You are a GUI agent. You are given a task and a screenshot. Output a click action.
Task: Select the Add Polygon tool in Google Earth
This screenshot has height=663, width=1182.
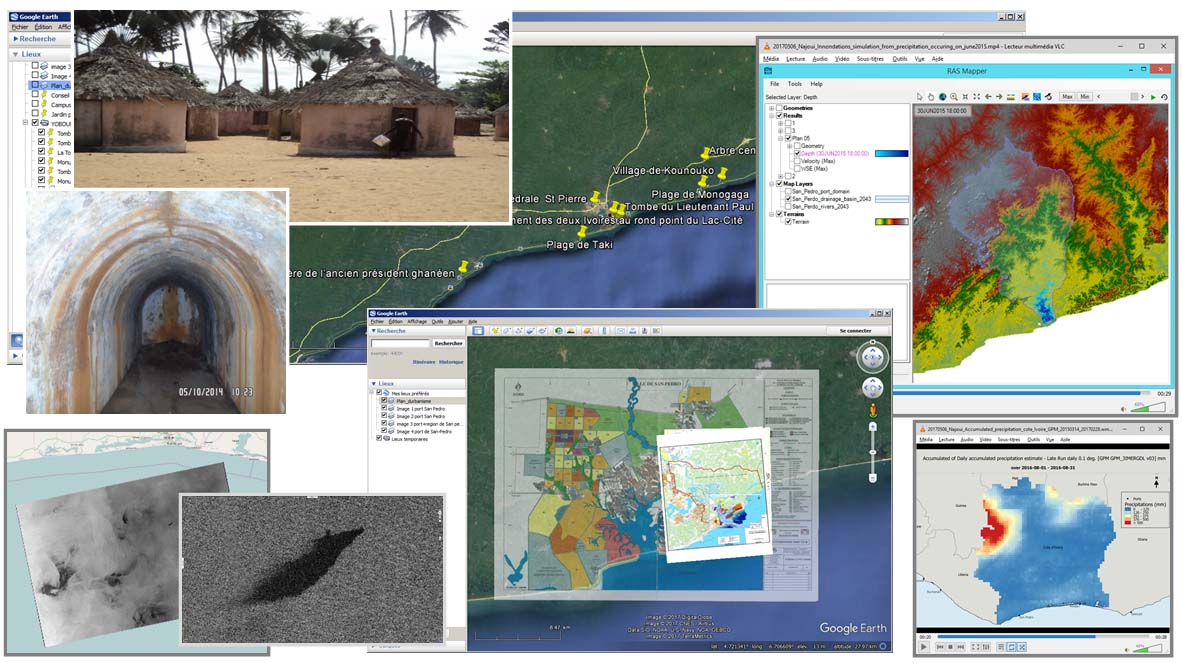pos(507,331)
